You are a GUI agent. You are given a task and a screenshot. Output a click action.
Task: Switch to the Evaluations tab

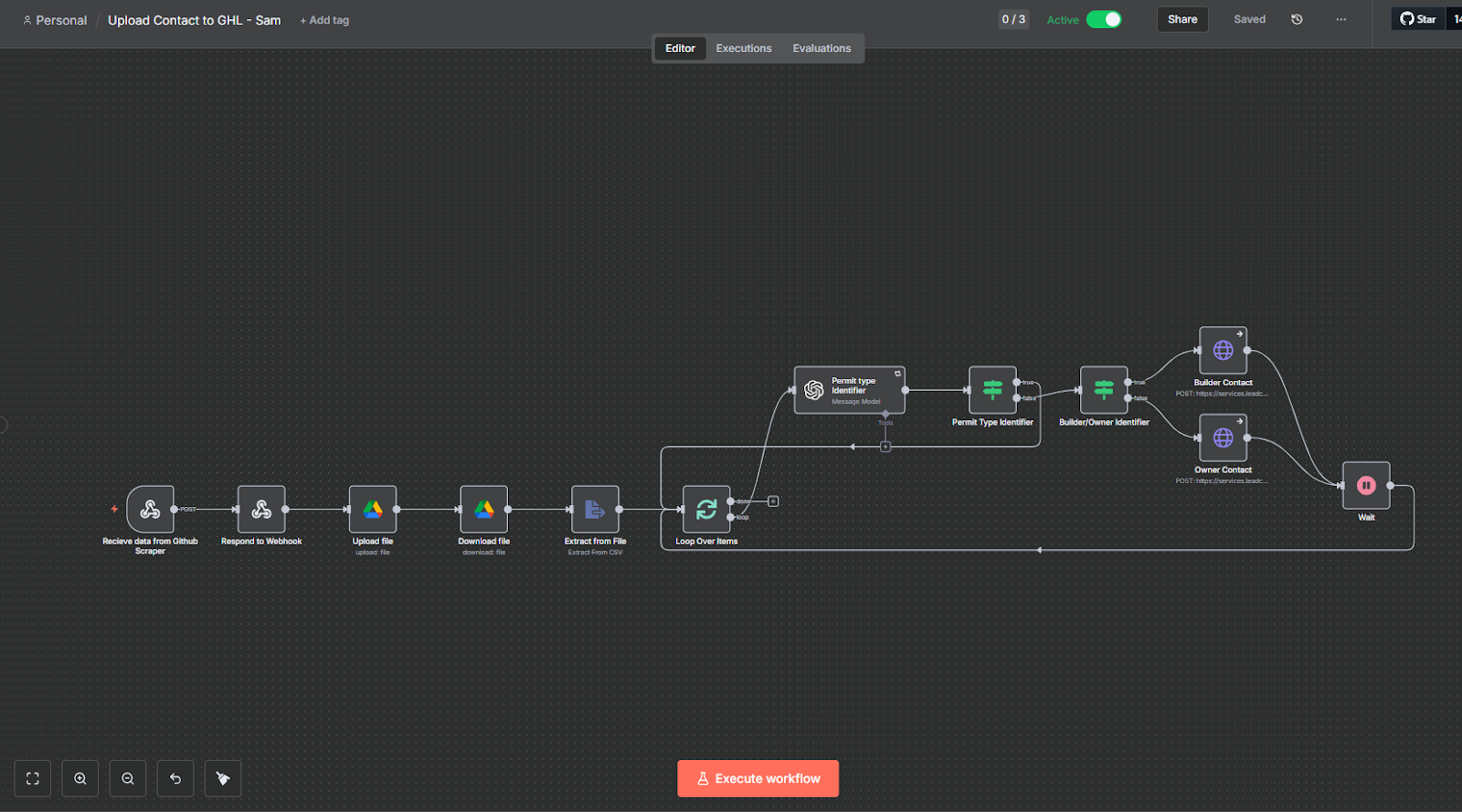(x=821, y=48)
